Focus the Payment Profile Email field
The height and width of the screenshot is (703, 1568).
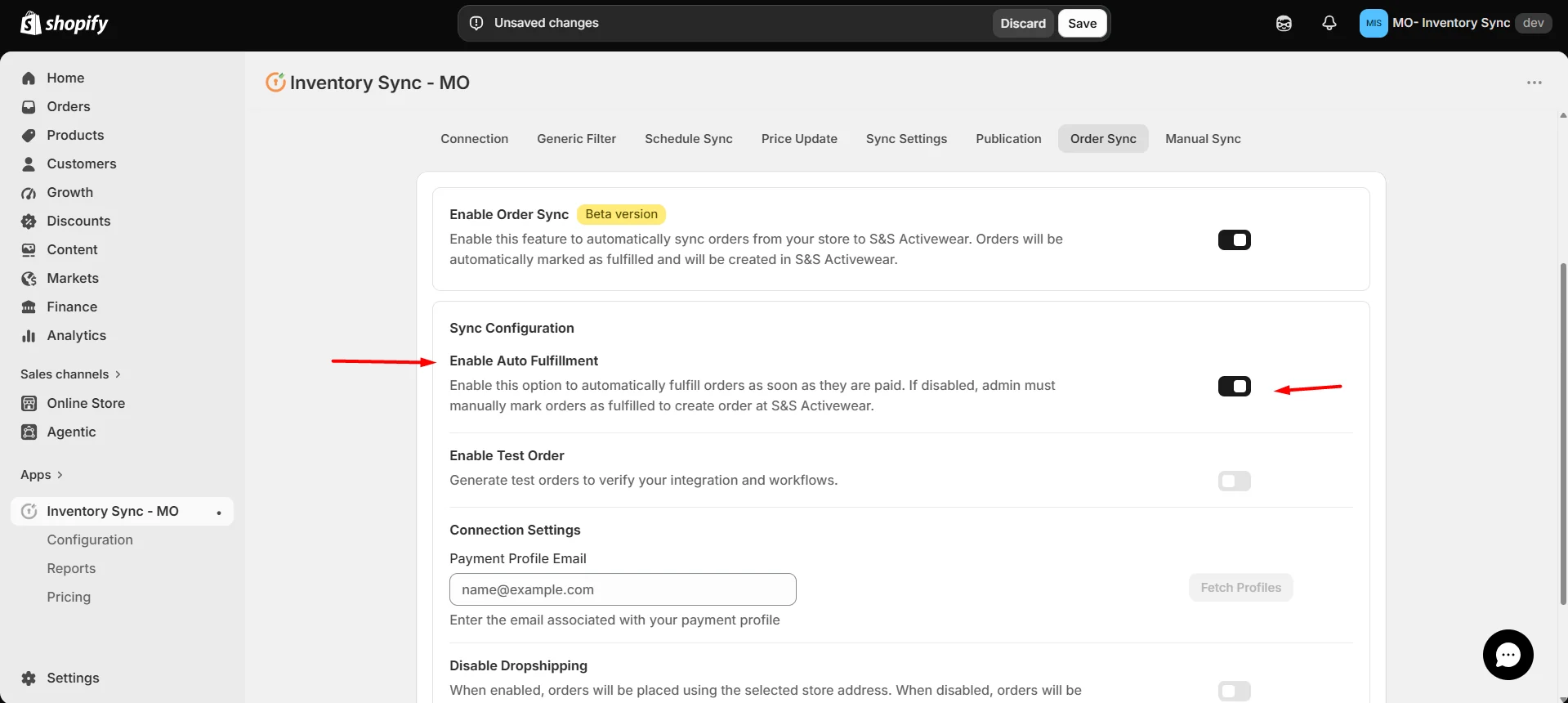click(x=623, y=589)
